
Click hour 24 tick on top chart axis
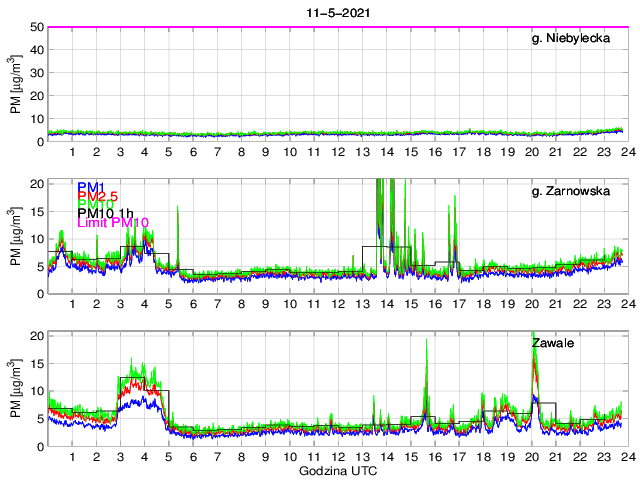[x=627, y=152]
